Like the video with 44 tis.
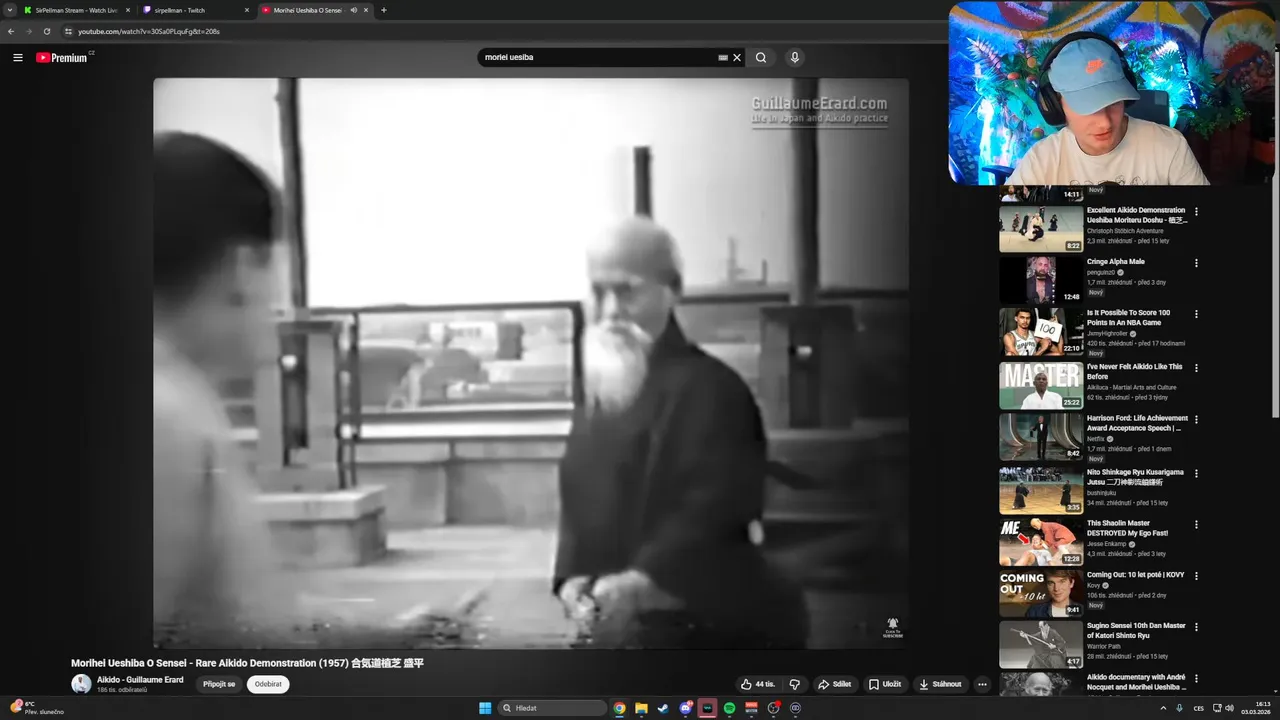Viewport: 1280px width, 720px height. coord(758,684)
